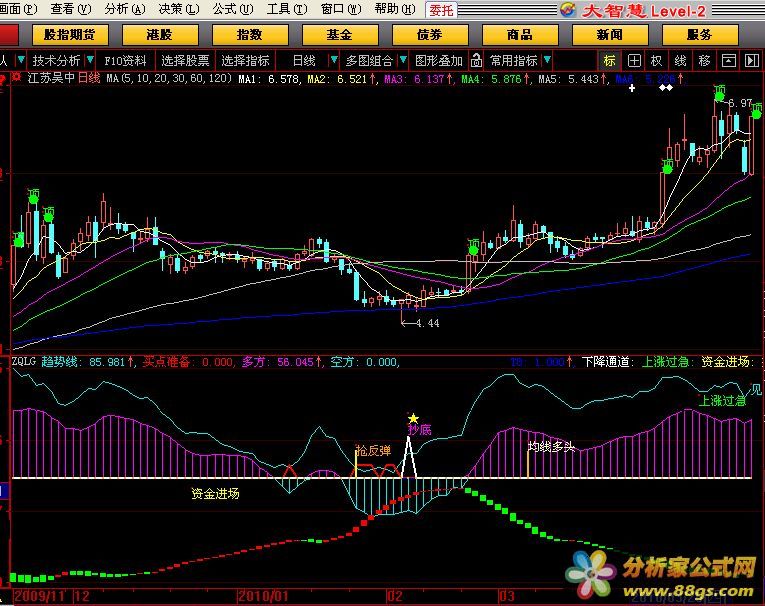
Task: Click the 基金 fund button
Action: point(339,34)
